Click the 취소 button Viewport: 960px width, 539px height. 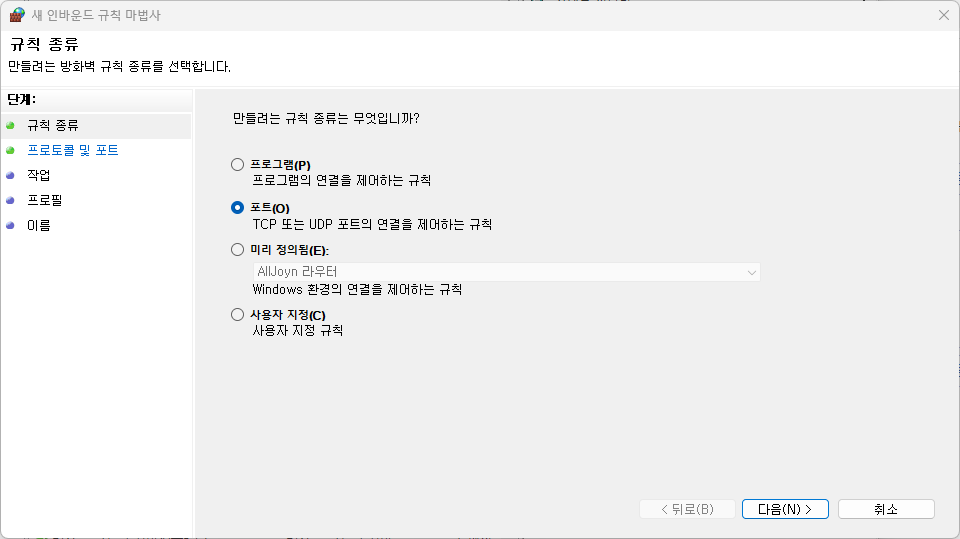(886, 509)
